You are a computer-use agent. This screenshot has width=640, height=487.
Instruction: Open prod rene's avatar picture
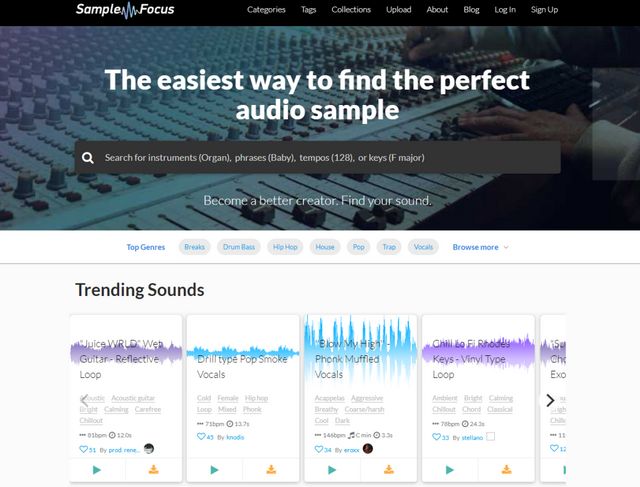[x=149, y=449]
